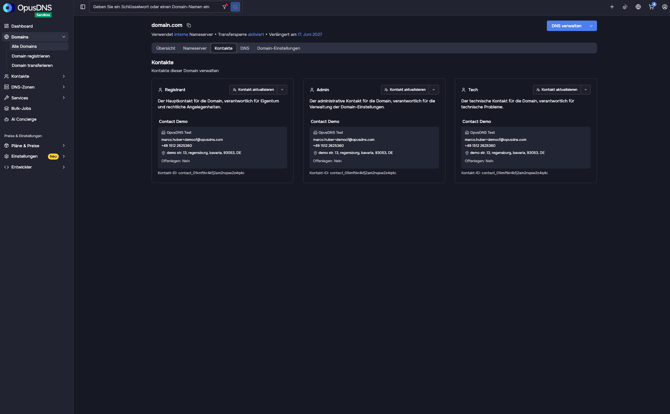Click the Einstellungen gear icon

(6, 156)
